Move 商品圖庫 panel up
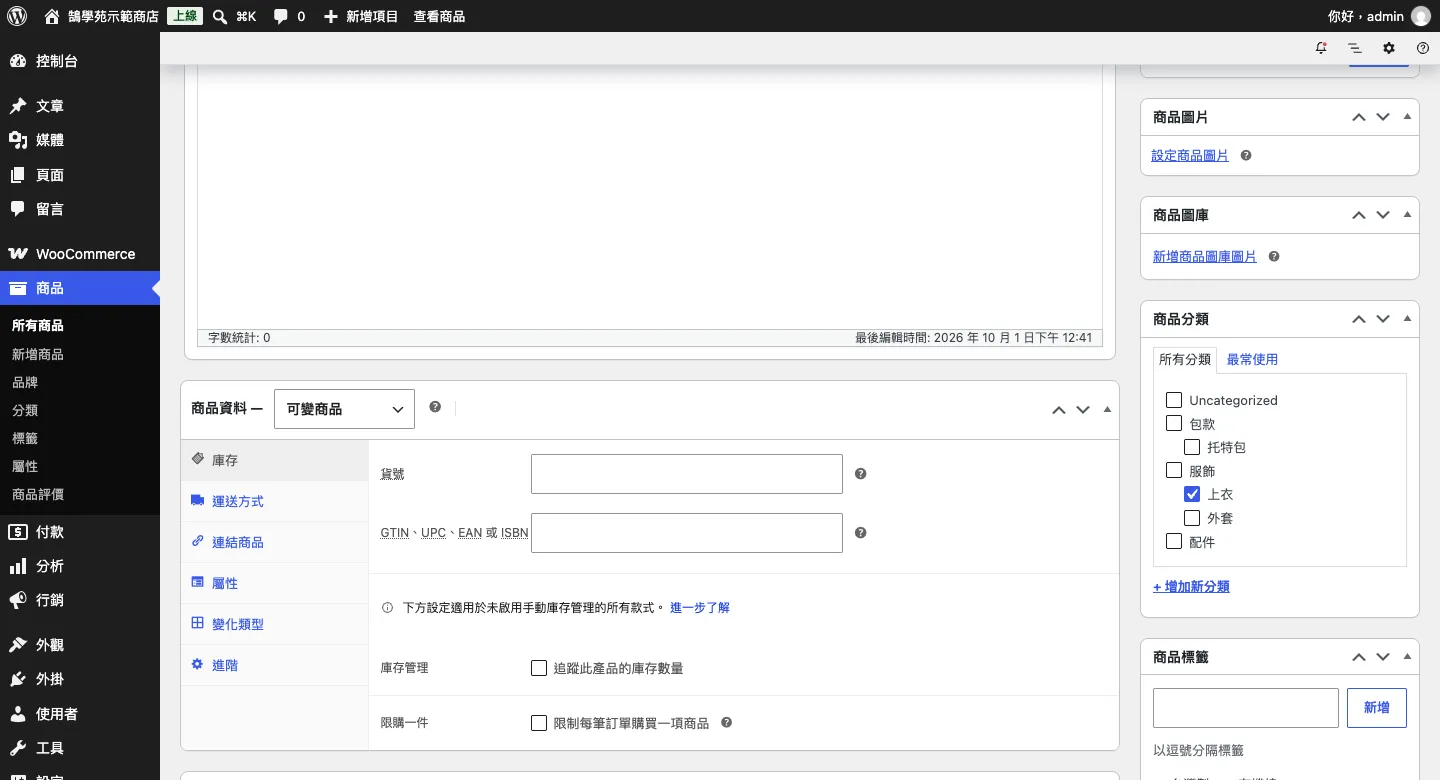The height and width of the screenshot is (780, 1440). tap(1358, 215)
